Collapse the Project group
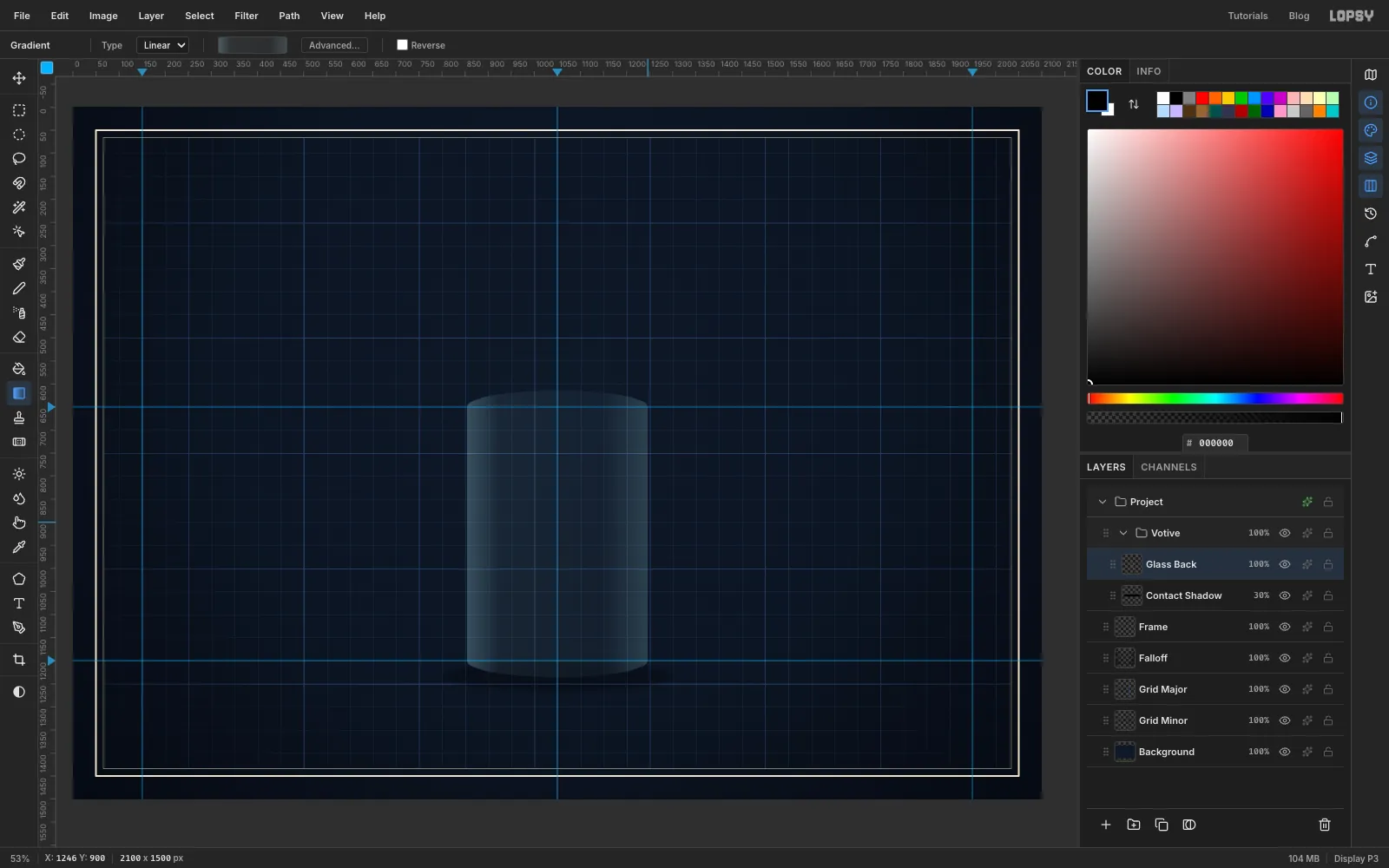This screenshot has height=868, width=1389. tap(1103, 502)
